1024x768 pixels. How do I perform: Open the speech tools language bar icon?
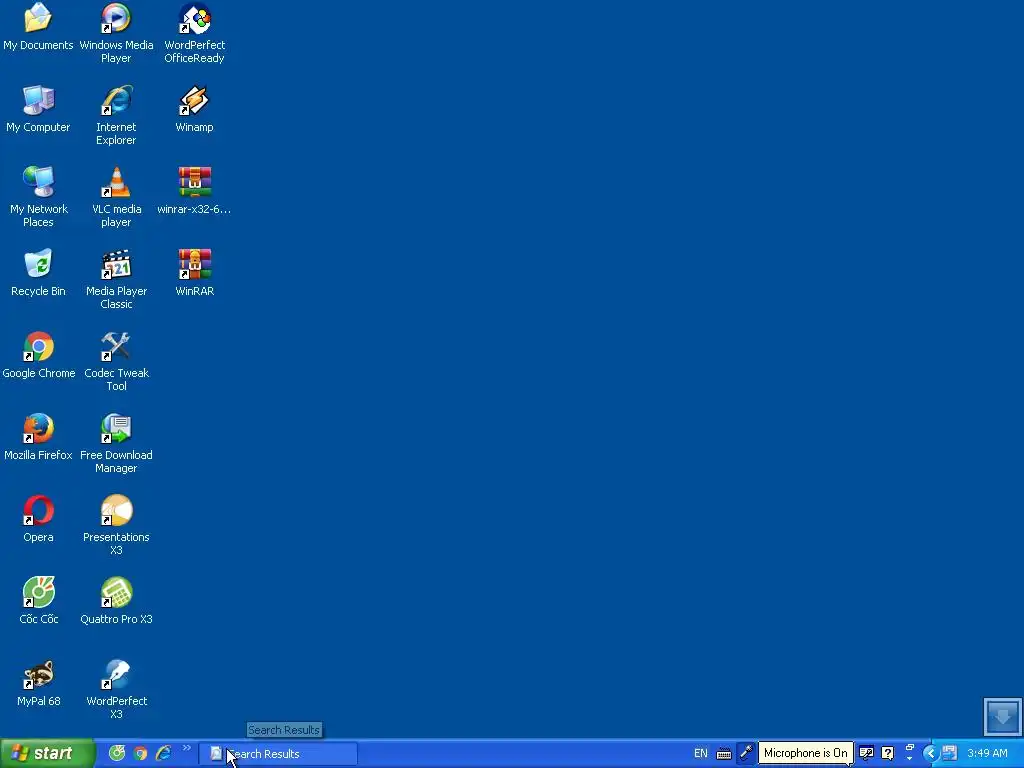pyautogui.click(x=867, y=753)
